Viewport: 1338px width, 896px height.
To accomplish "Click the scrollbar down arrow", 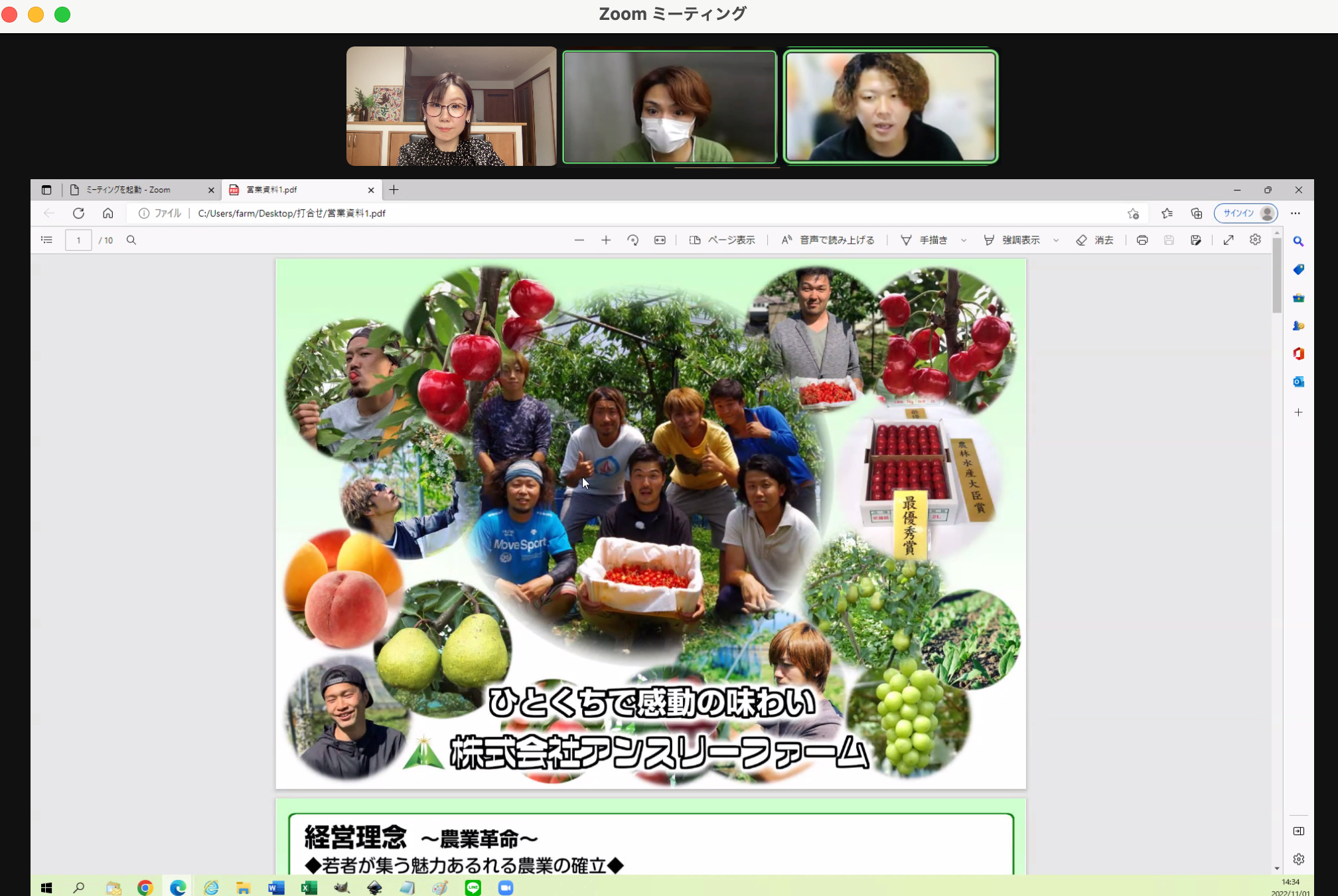I will (1277, 868).
